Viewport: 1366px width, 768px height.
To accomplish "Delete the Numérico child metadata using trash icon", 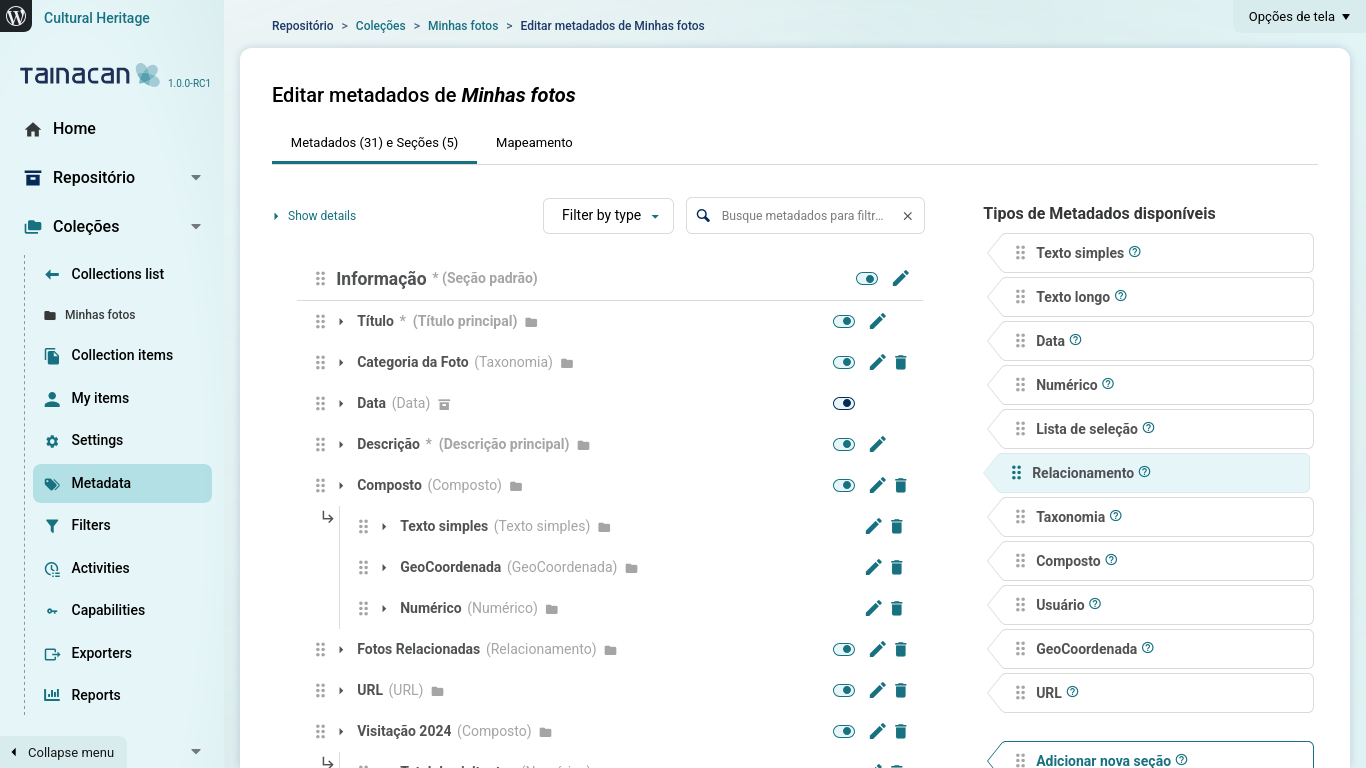I will click(x=896, y=608).
